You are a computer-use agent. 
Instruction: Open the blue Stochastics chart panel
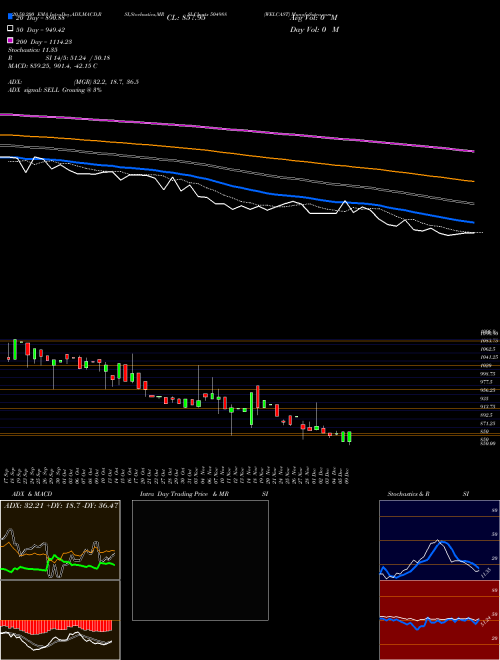pos(439,540)
